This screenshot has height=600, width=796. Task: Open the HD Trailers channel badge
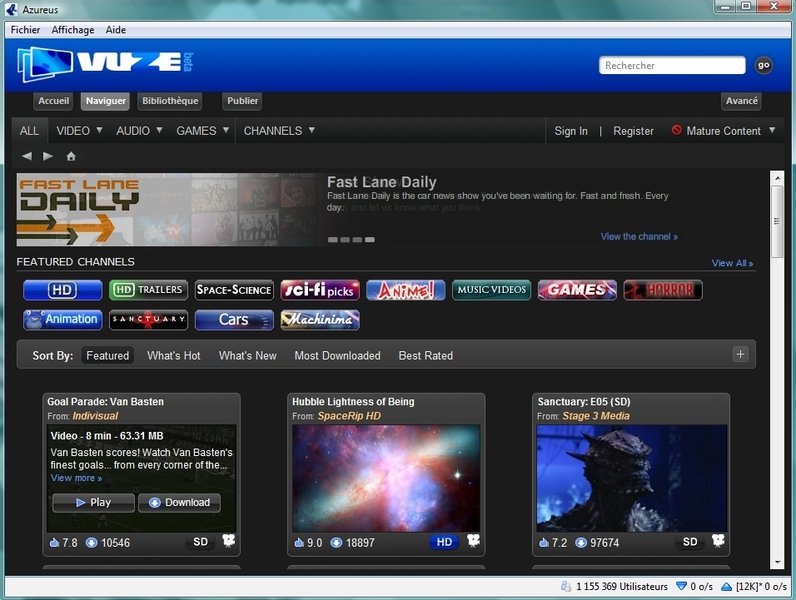click(x=148, y=290)
